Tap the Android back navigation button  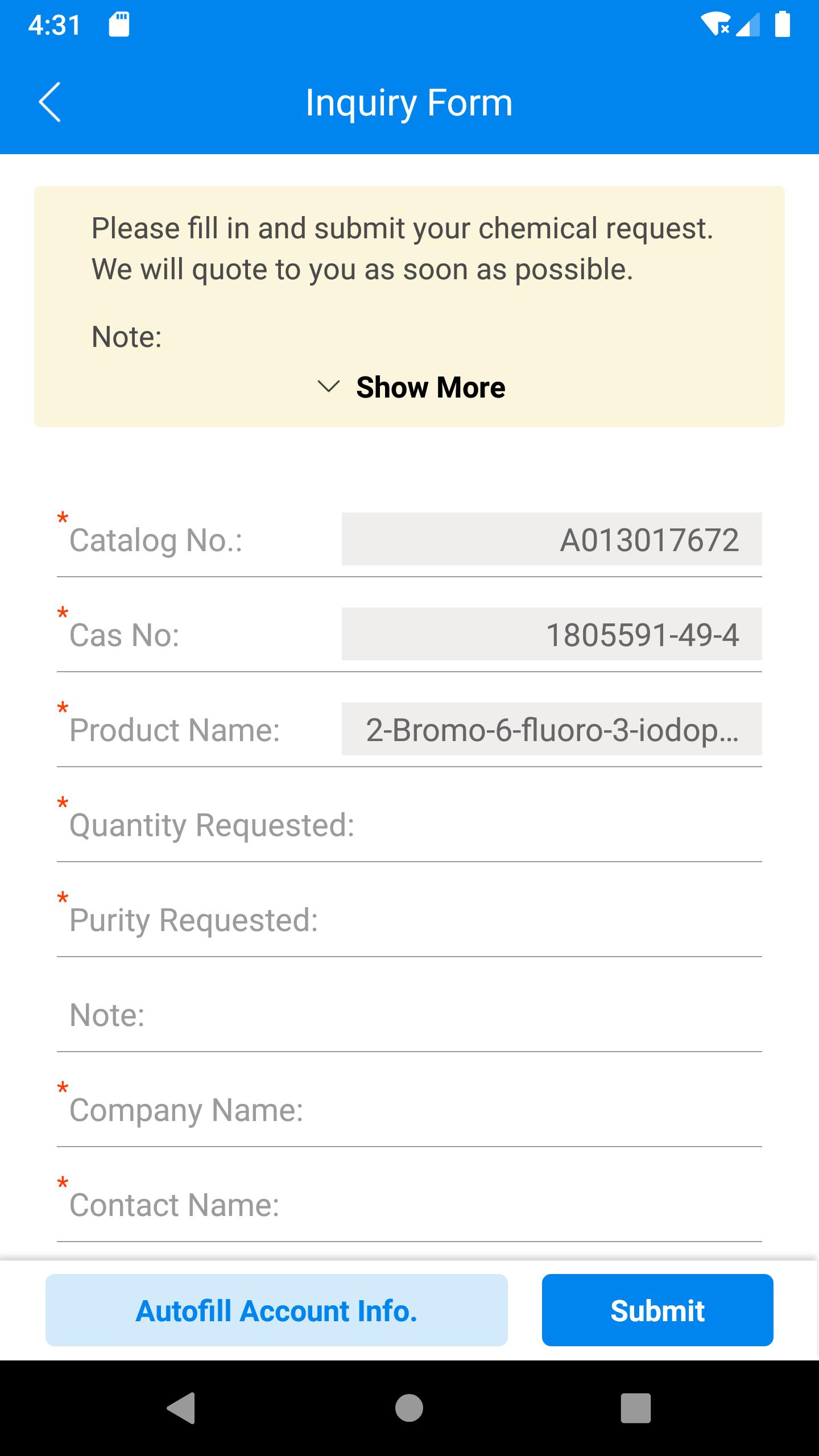(x=181, y=1408)
